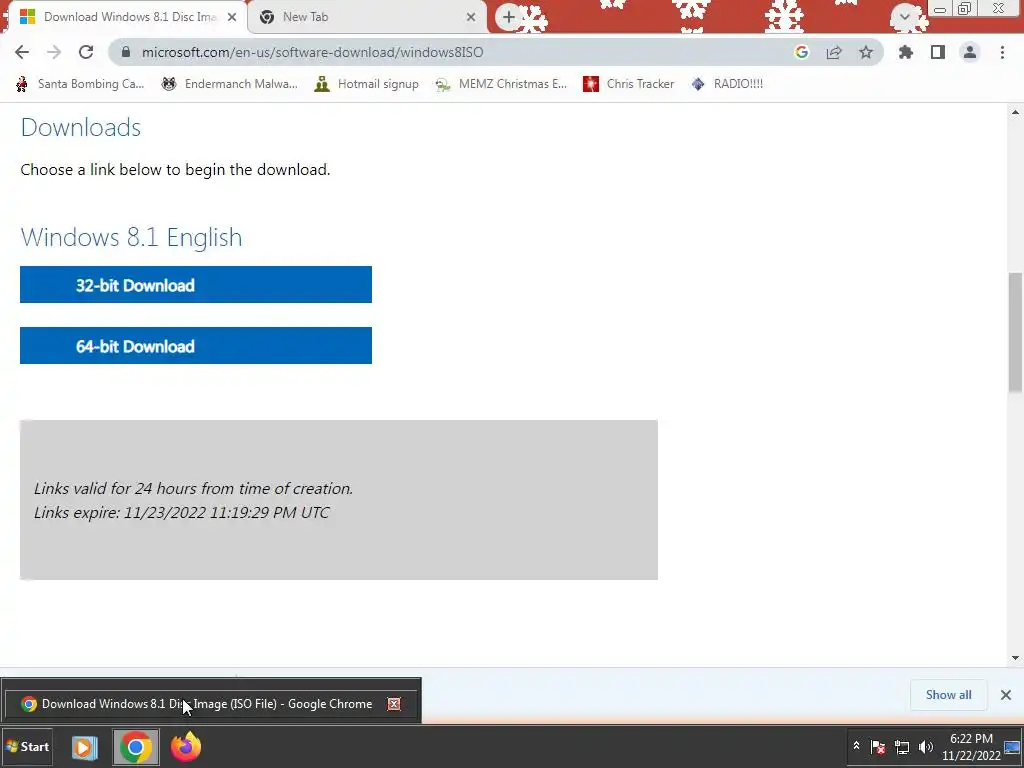This screenshot has height=768, width=1024.
Task: Click the scrollbar up arrow
Action: 1015,112
